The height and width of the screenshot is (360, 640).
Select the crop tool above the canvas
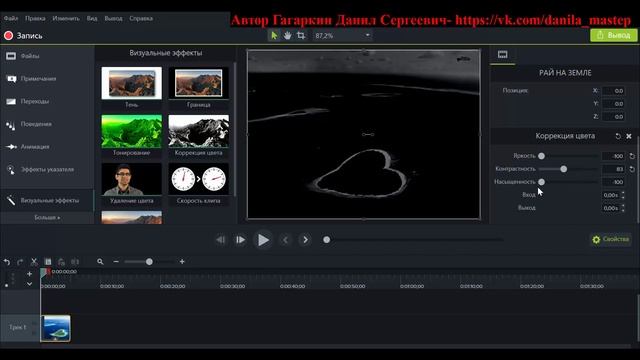[301, 36]
